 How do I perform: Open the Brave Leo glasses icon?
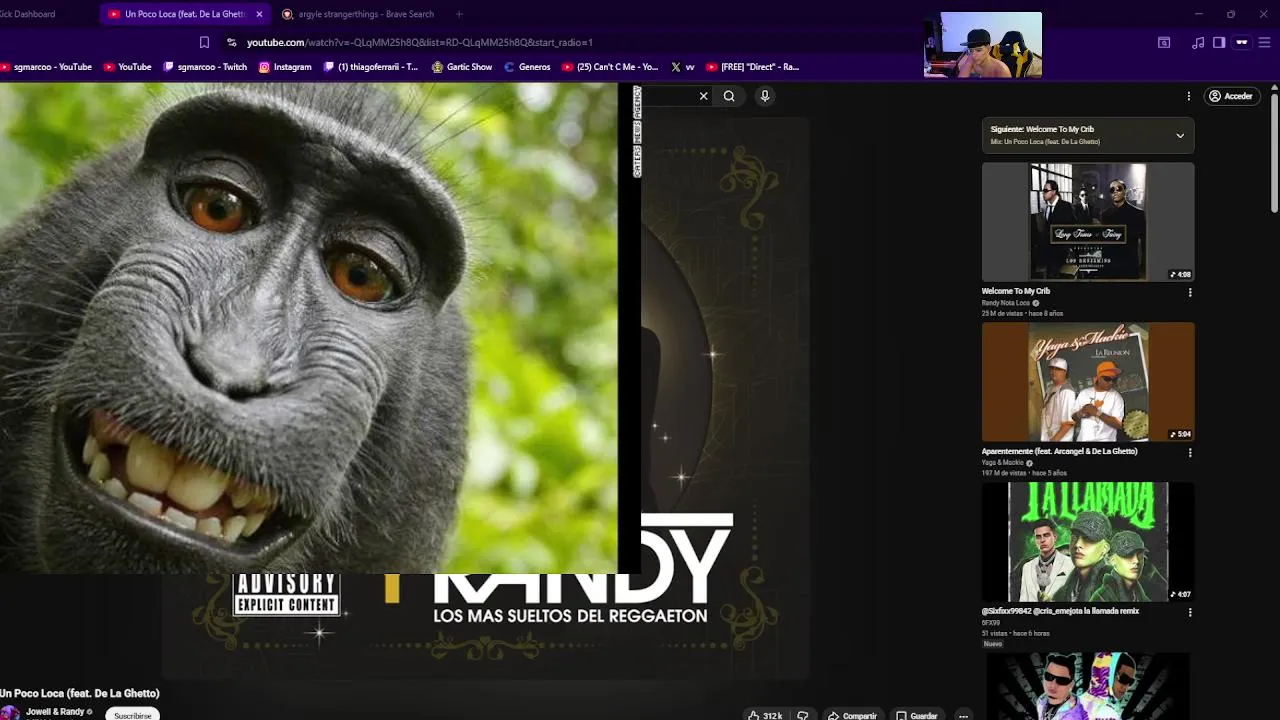tap(1242, 42)
